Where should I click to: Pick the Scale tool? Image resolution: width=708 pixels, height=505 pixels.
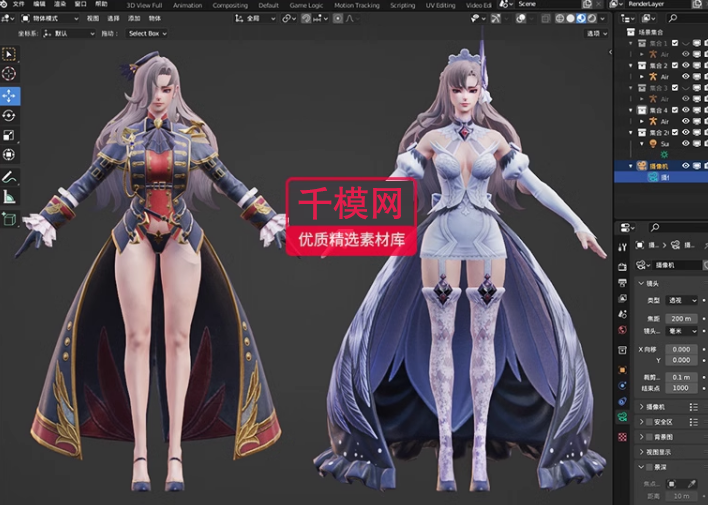9,135
